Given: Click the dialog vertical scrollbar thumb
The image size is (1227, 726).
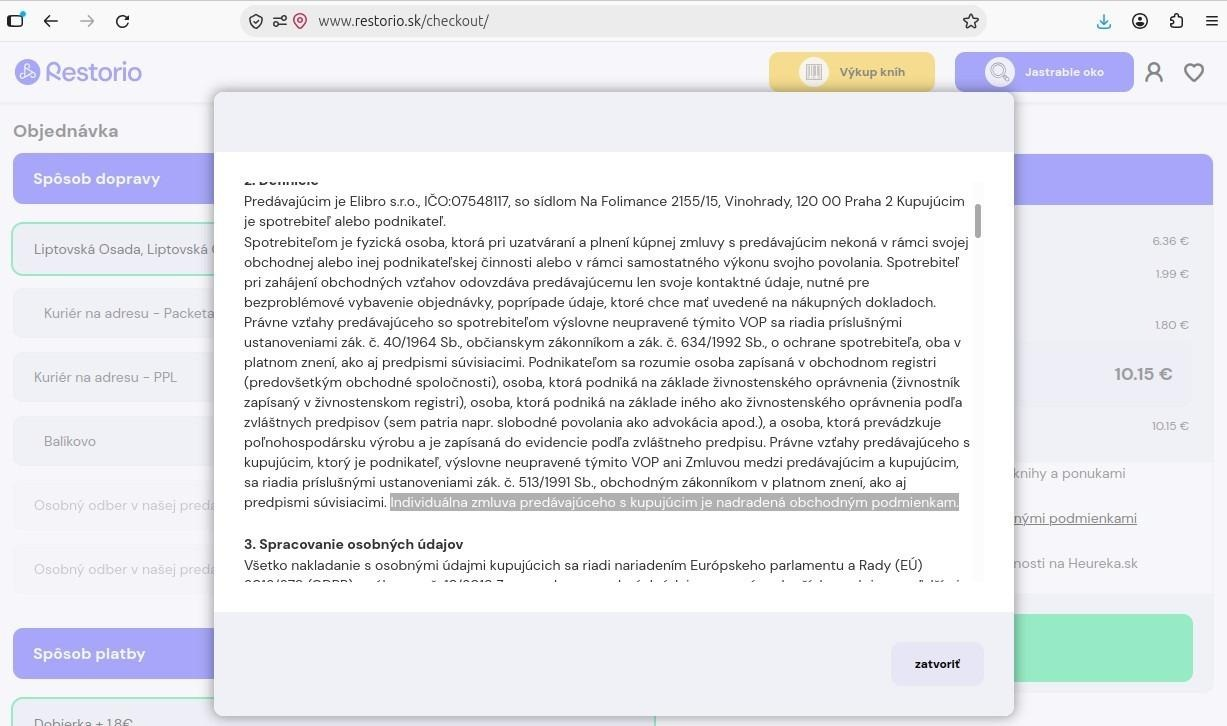Looking at the screenshot, I should tap(977, 221).
